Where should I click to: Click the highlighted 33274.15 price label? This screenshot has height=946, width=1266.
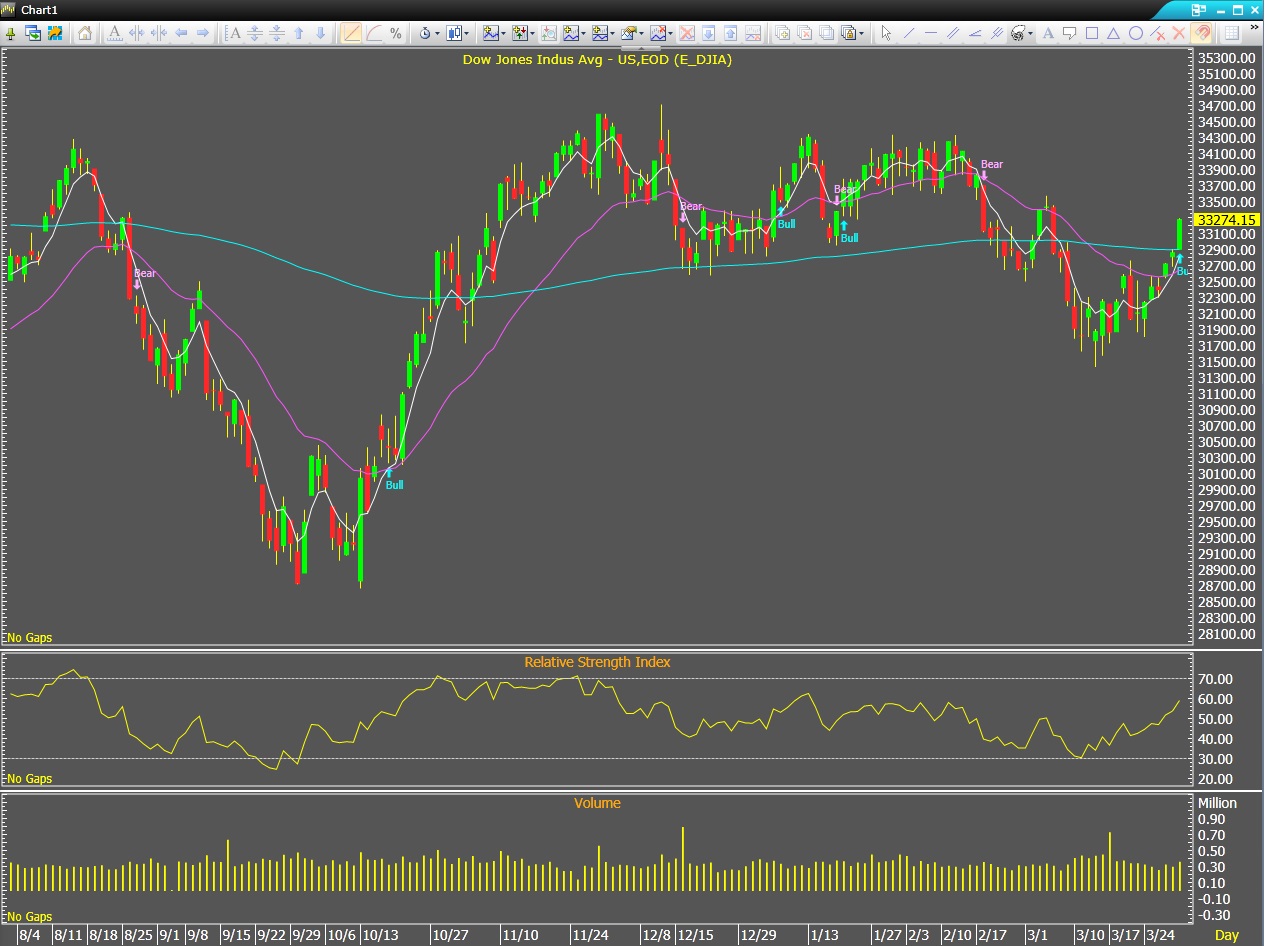(x=1227, y=220)
